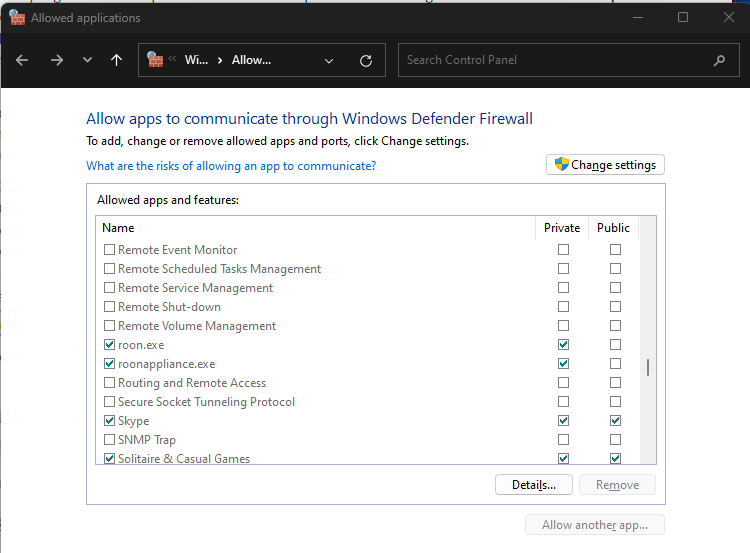Toggle Remote Service Management name checkbox
This screenshot has width=750, height=553.
tap(110, 288)
